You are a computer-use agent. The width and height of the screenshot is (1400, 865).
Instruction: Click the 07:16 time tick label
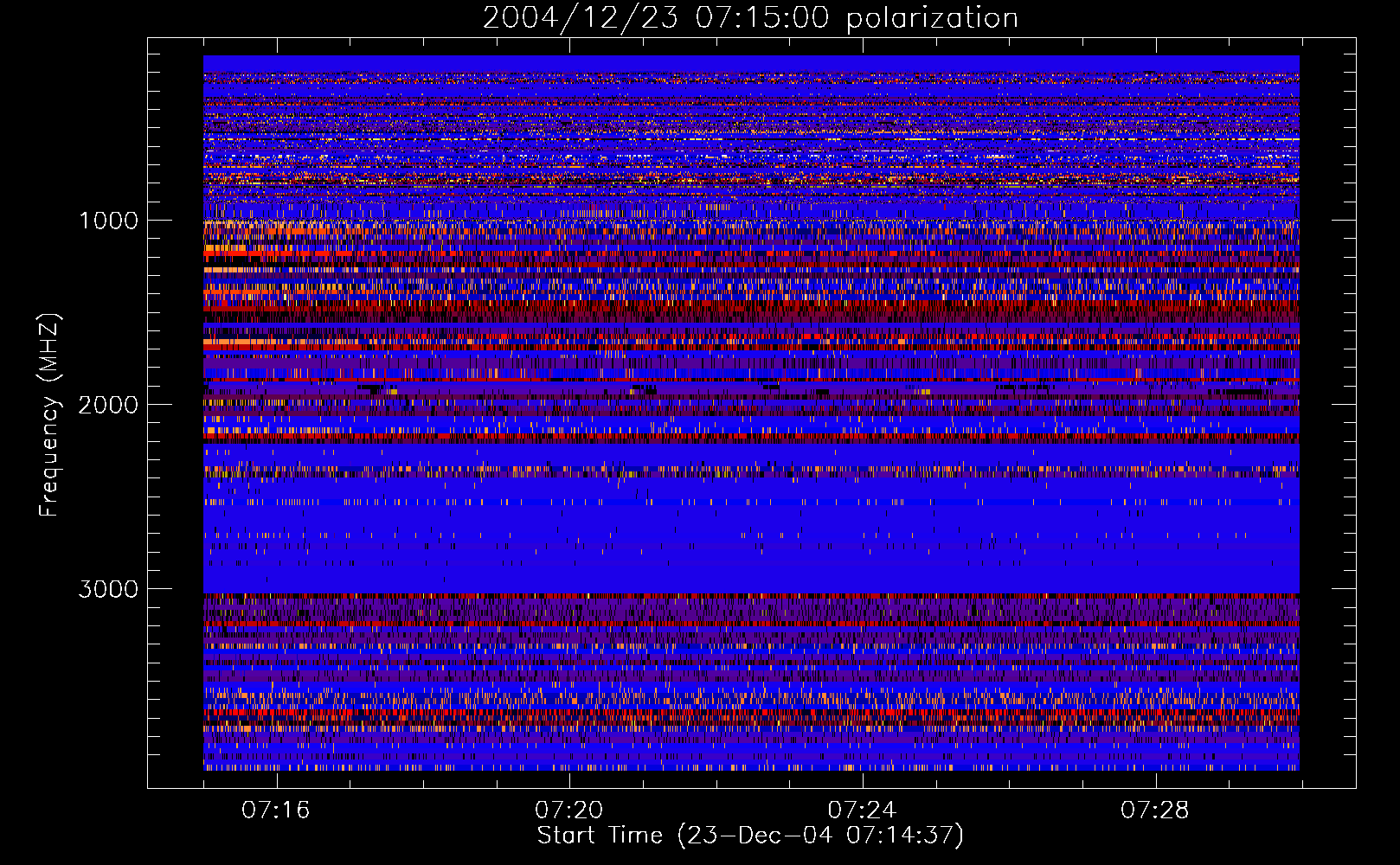(275, 811)
